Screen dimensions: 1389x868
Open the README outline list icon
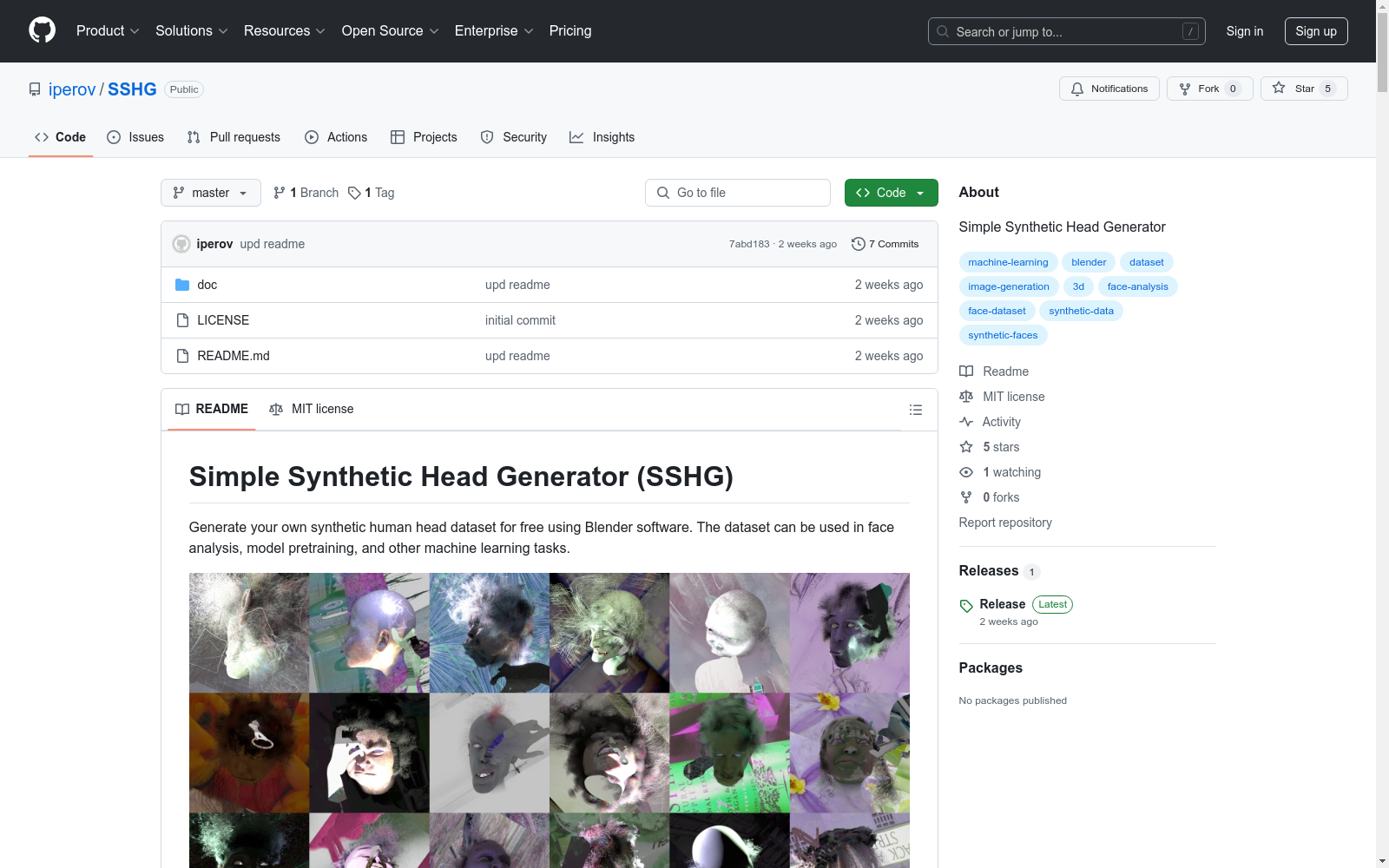pos(915,410)
